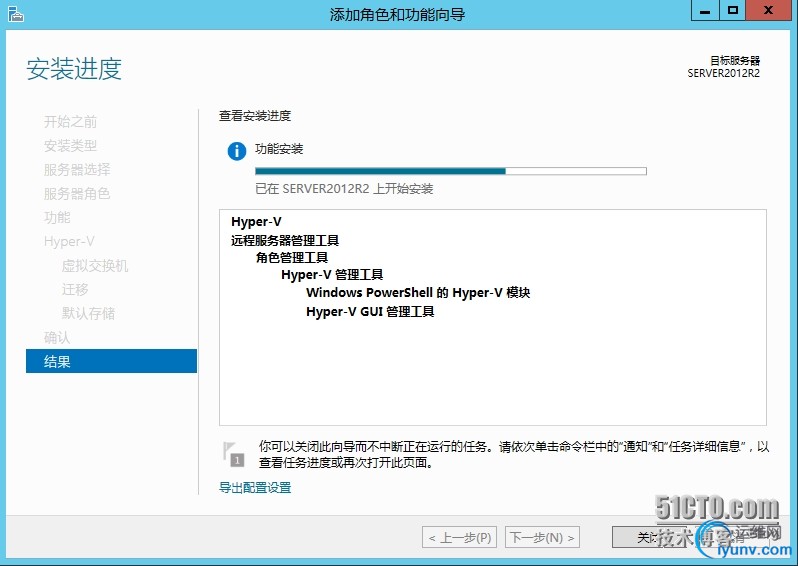Select the 服务器选择 step in sidebar
The width and height of the screenshot is (798, 566).
pos(77,169)
